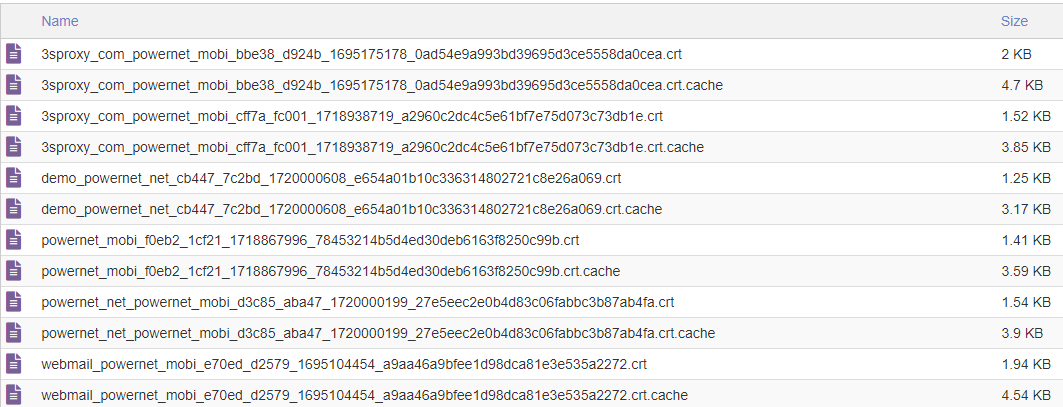
Task: Select icon of 3sproxy cff7a .crt.cache file
Action: tap(14, 147)
